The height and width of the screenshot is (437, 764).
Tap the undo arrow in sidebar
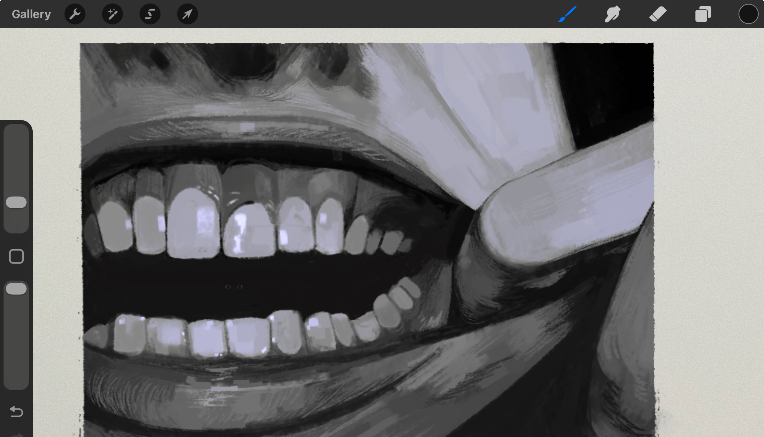[16, 411]
